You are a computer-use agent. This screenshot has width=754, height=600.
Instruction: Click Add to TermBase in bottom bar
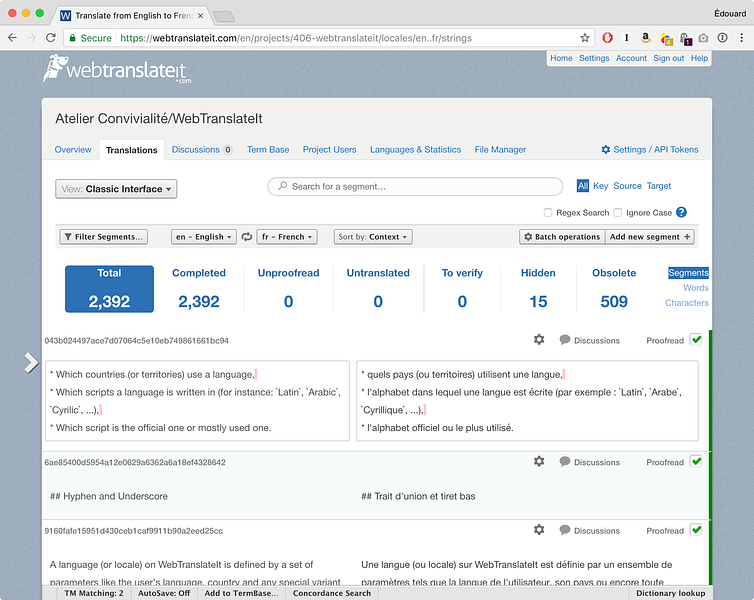(x=241, y=593)
